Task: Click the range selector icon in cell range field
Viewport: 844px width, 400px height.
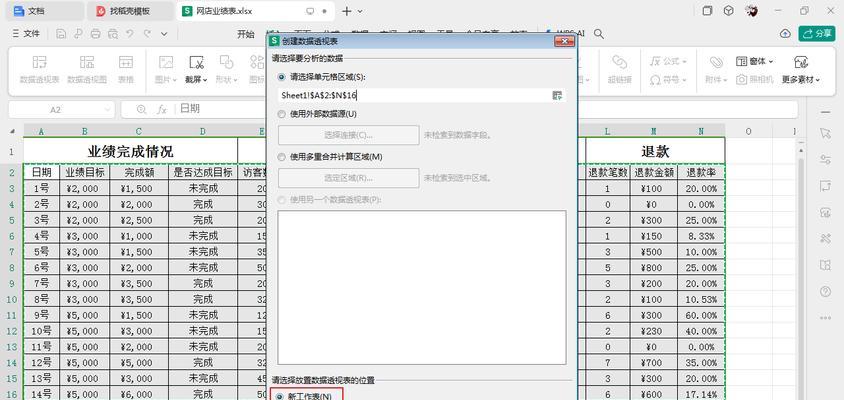Action: tap(557, 95)
